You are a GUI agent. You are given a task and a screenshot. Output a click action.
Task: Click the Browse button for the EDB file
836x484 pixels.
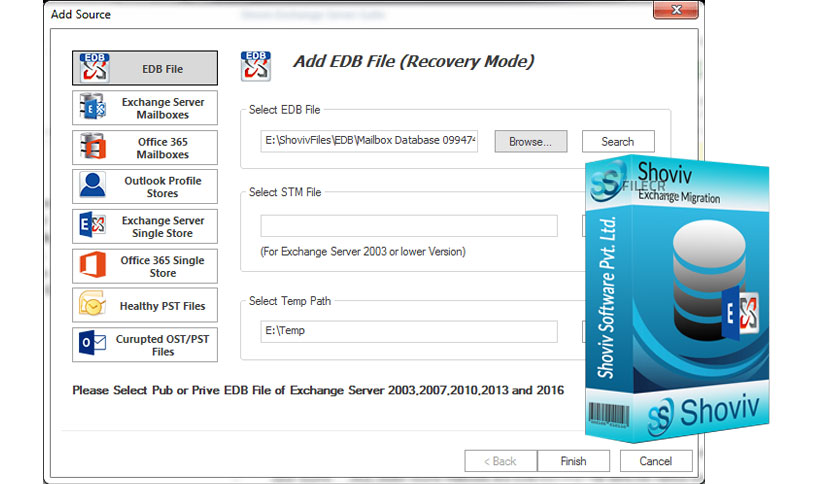530,142
